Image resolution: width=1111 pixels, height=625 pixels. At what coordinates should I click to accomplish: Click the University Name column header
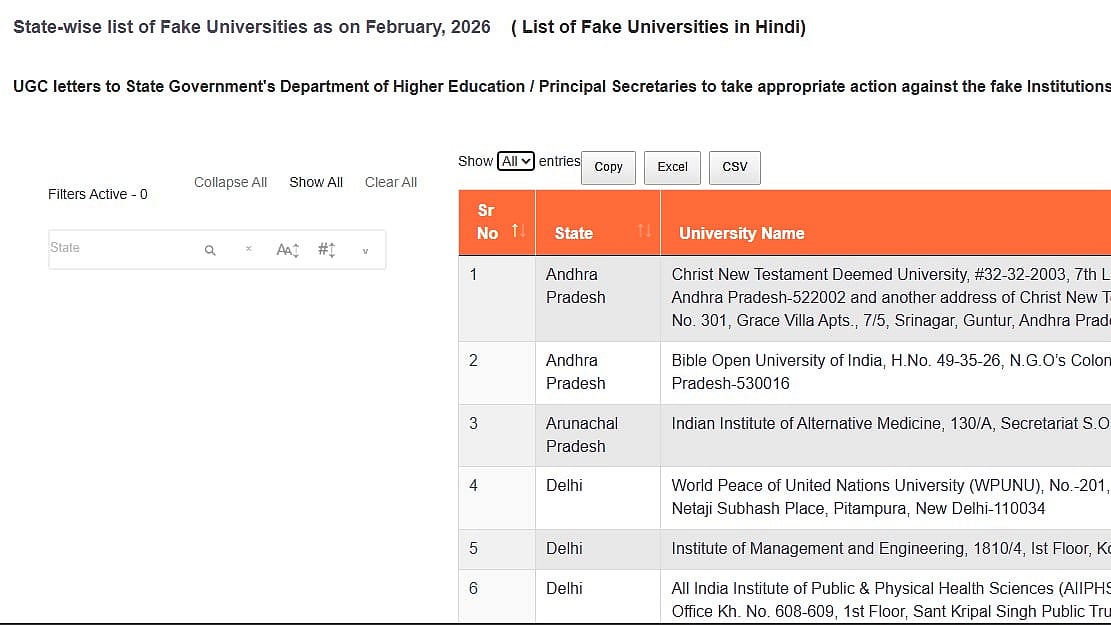(x=741, y=233)
